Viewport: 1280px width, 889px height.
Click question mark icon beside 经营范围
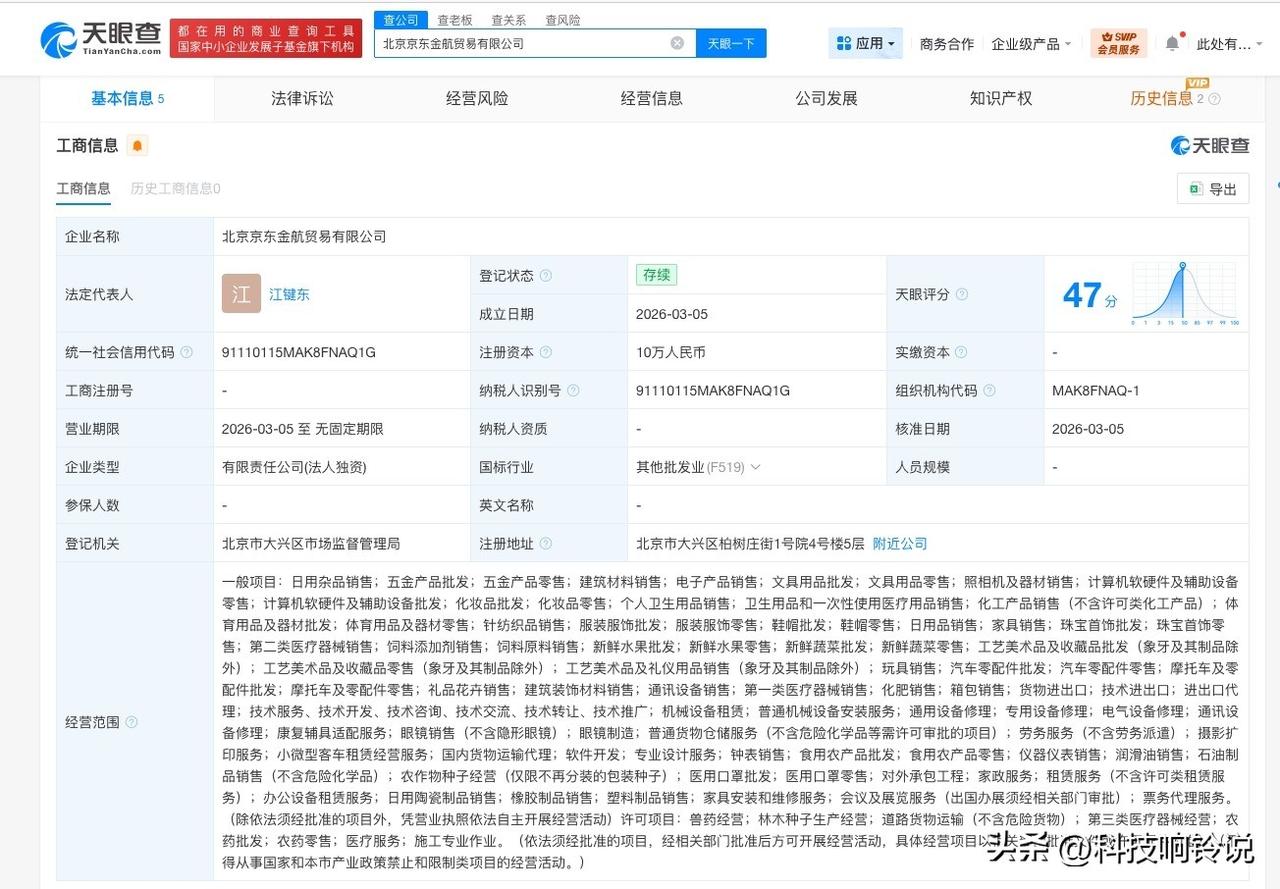(130, 722)
